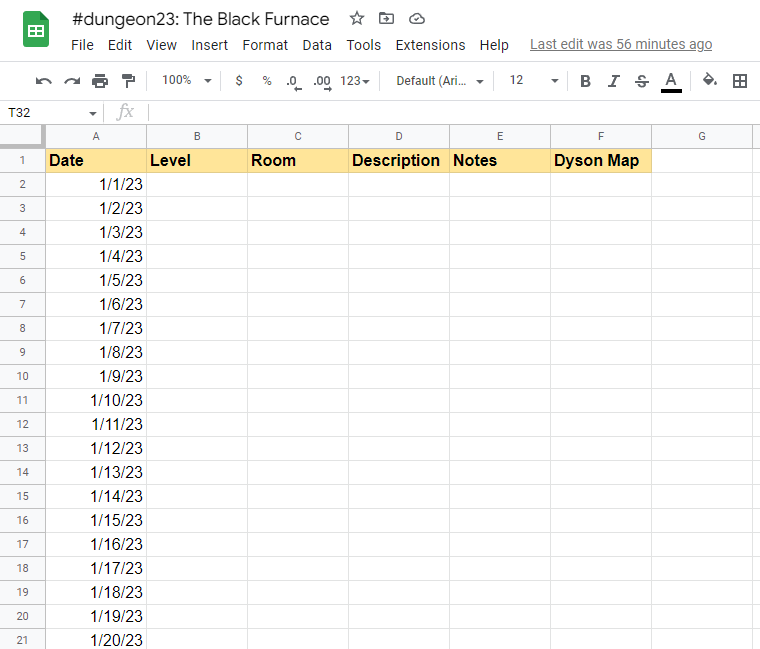
Task: Increase decimal places
Action: pyautogui.click(x=322, y=81)
